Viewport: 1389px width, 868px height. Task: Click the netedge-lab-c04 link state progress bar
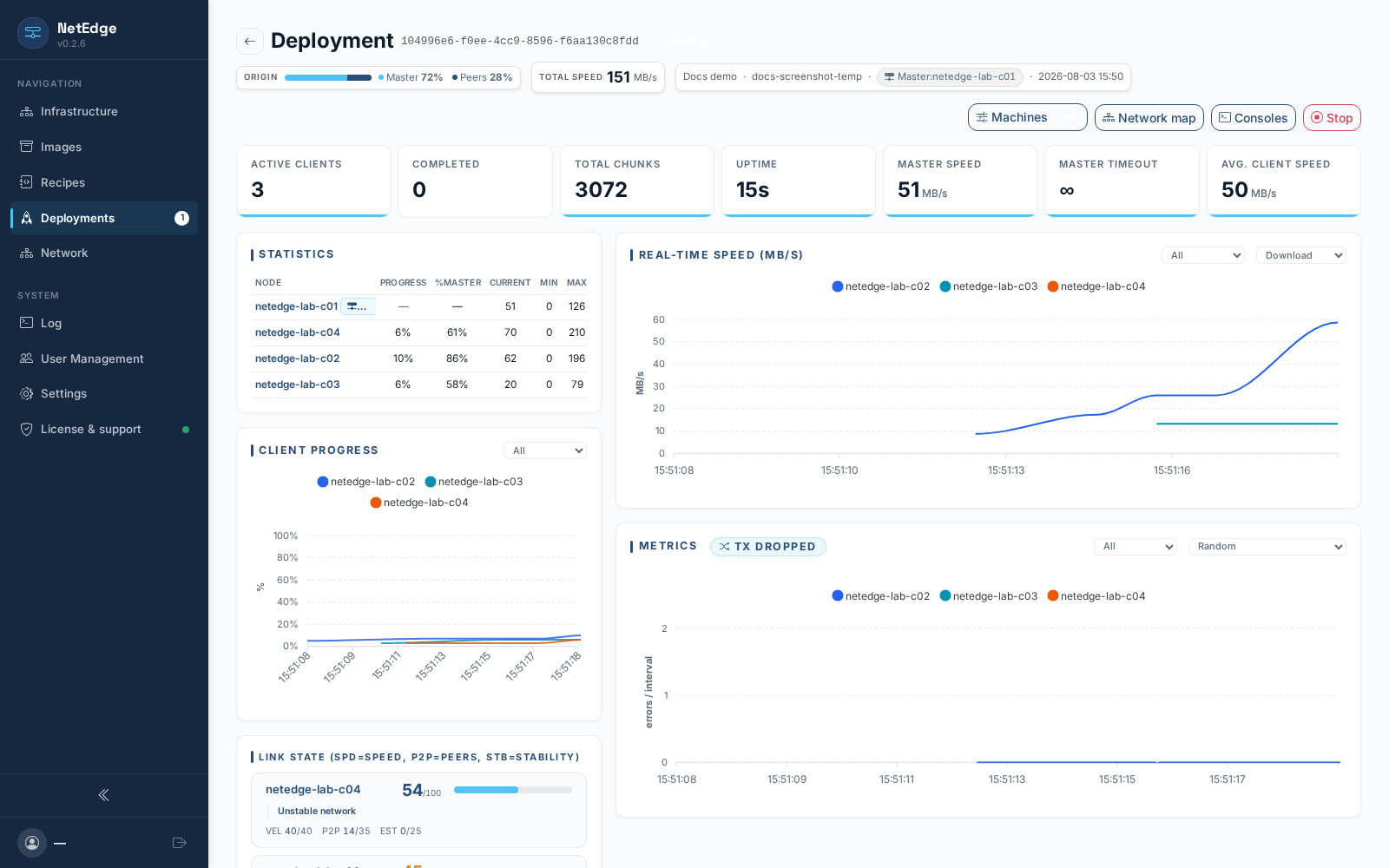point(513,790)
